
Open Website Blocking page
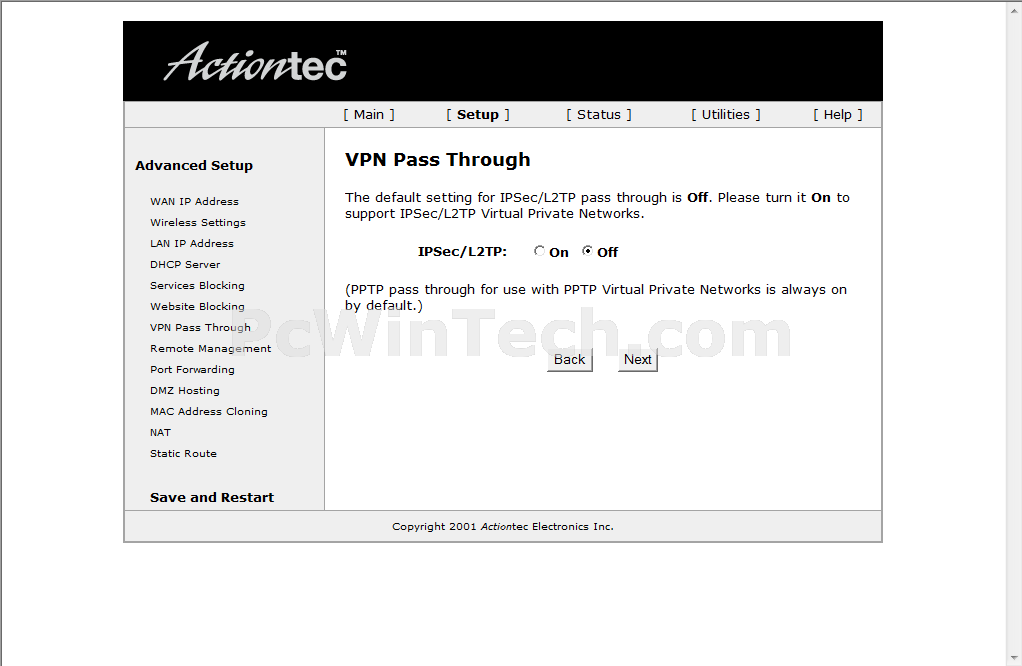197,306
